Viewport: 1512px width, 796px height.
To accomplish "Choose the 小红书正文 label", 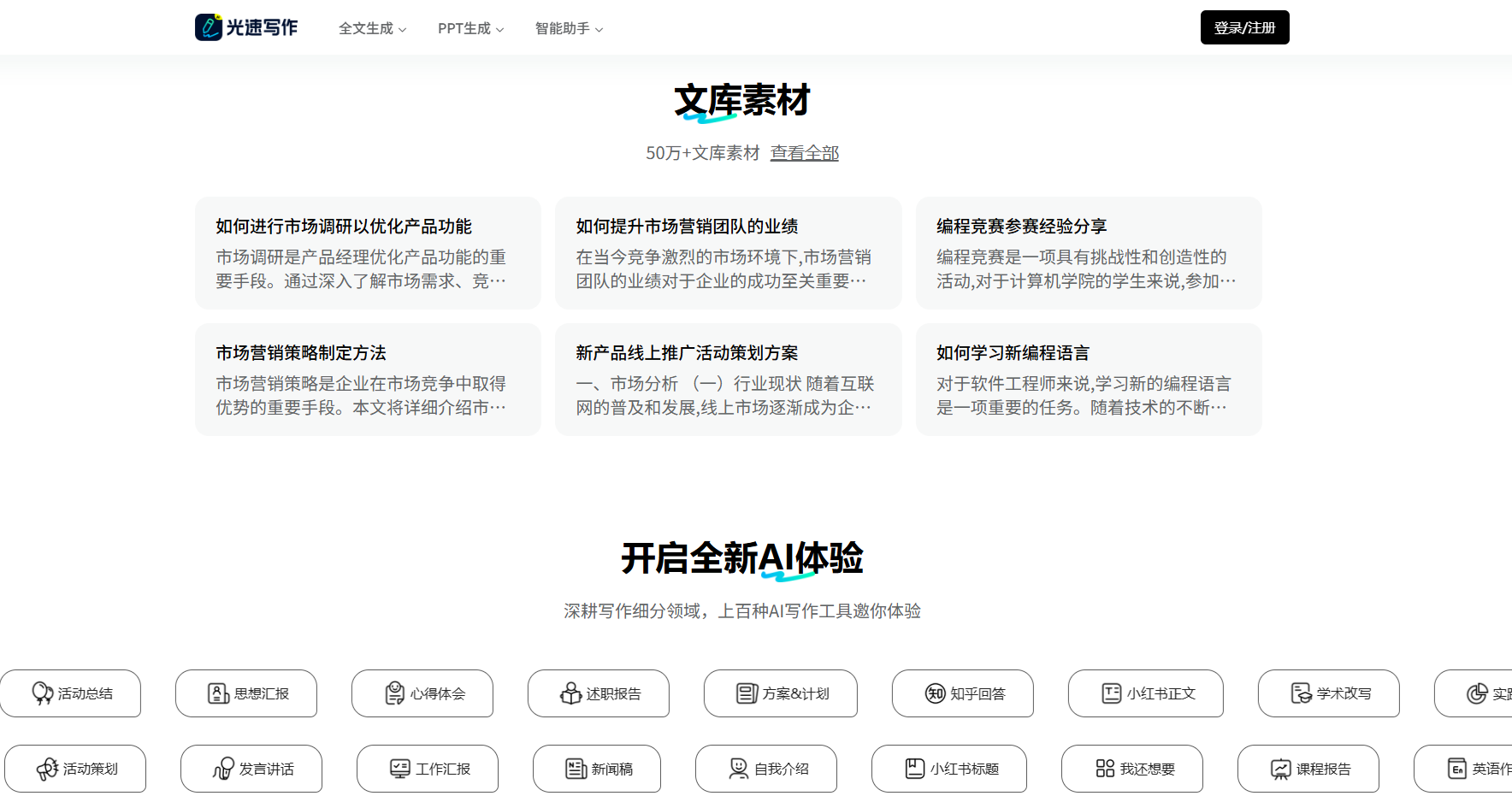I will 1161,693.
